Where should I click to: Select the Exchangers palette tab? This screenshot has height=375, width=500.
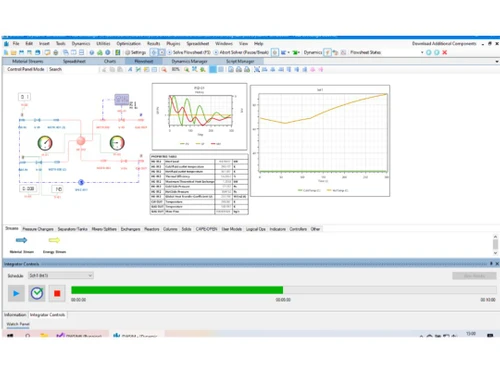pos(130,229)
